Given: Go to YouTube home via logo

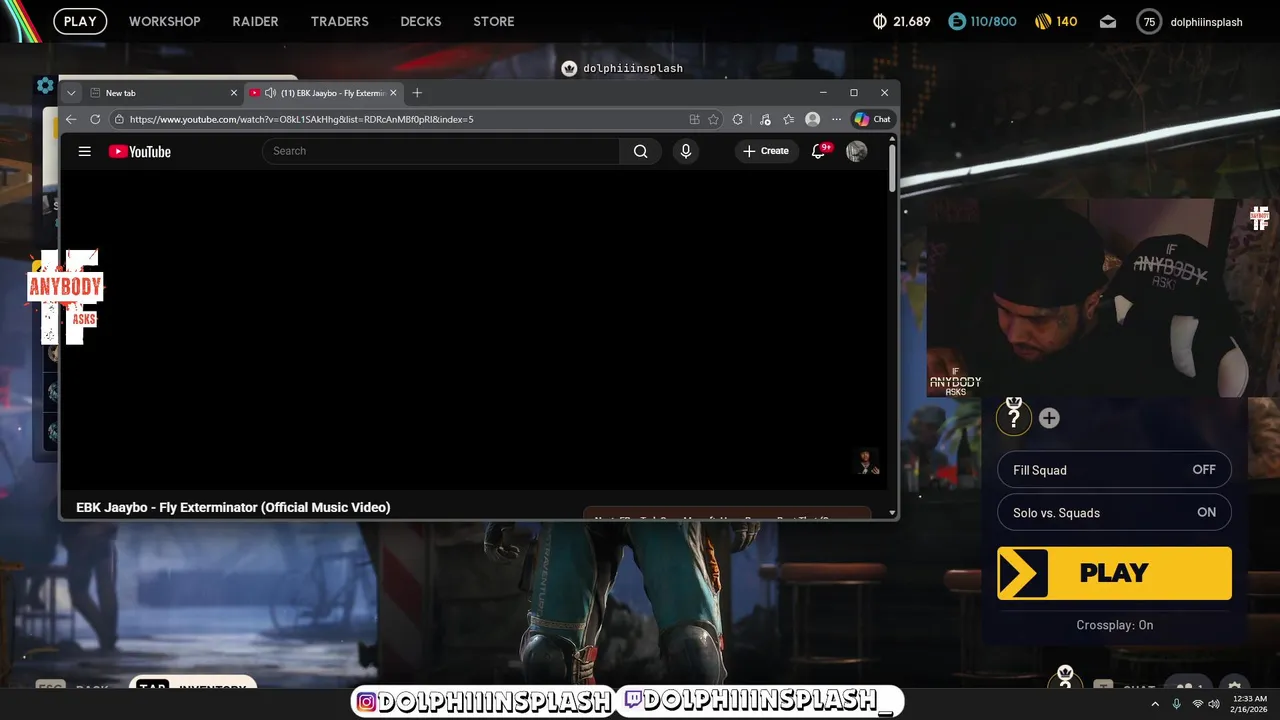Looking at the screenshot, I should point(140,151).
